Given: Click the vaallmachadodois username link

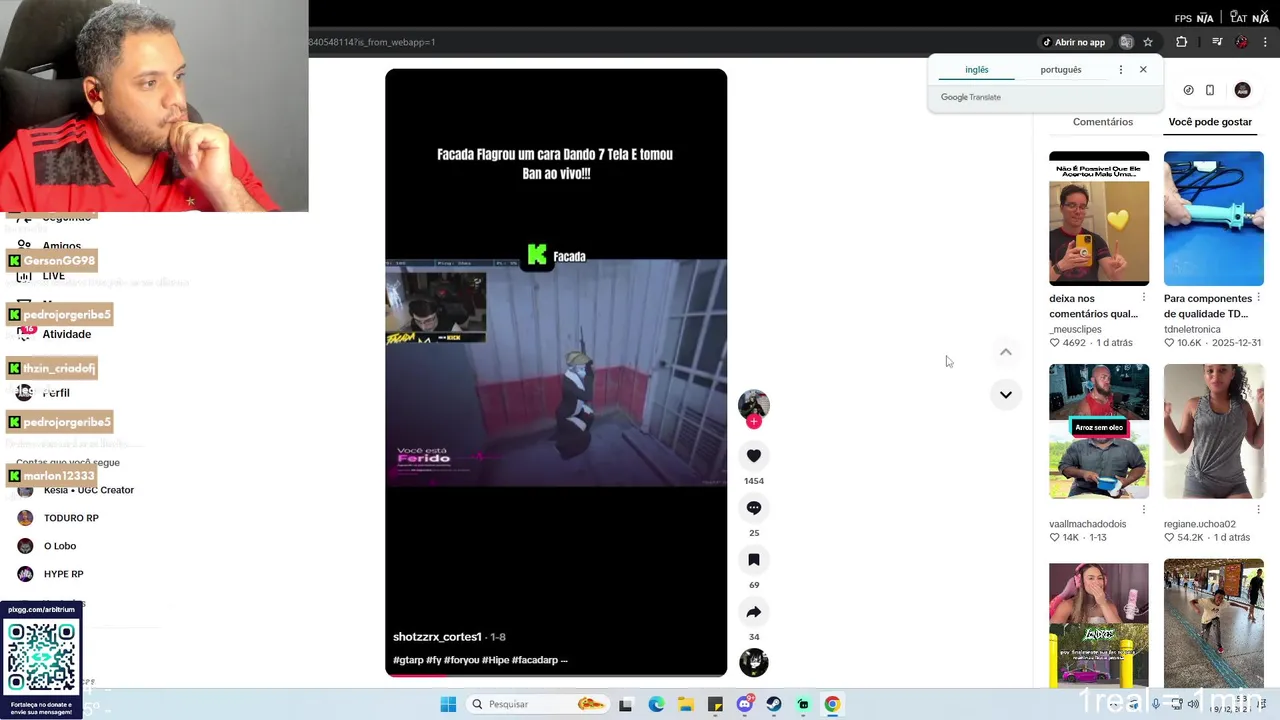Looking at the screenshot, I should (x=1087, y=524).
